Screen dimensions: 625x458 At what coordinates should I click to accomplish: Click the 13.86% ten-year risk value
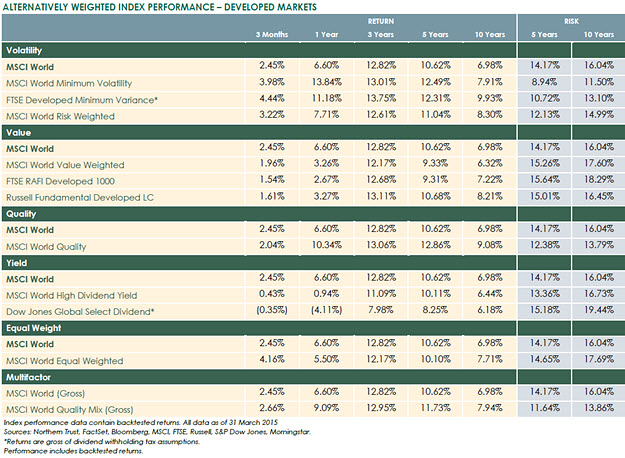pyautogui.click(x=599, y=408)
